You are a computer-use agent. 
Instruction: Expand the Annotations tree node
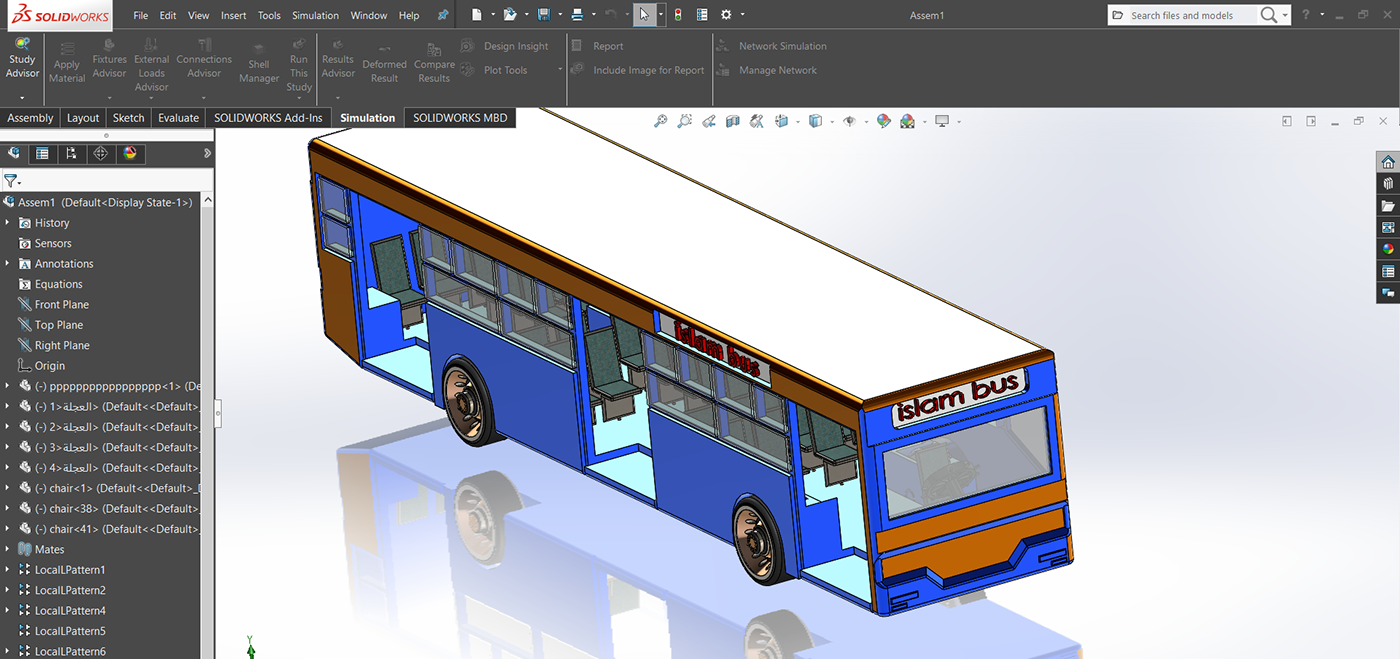coord(7,264)
